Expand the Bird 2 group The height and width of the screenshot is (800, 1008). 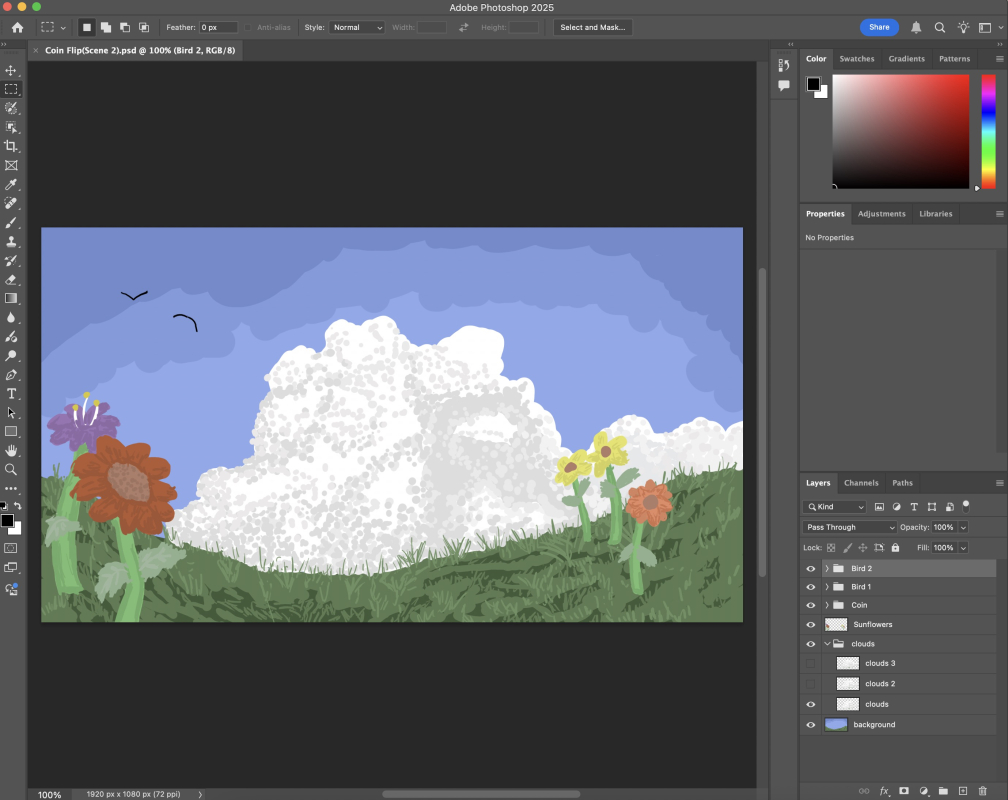pyautogui.click(x=825, y=568)
